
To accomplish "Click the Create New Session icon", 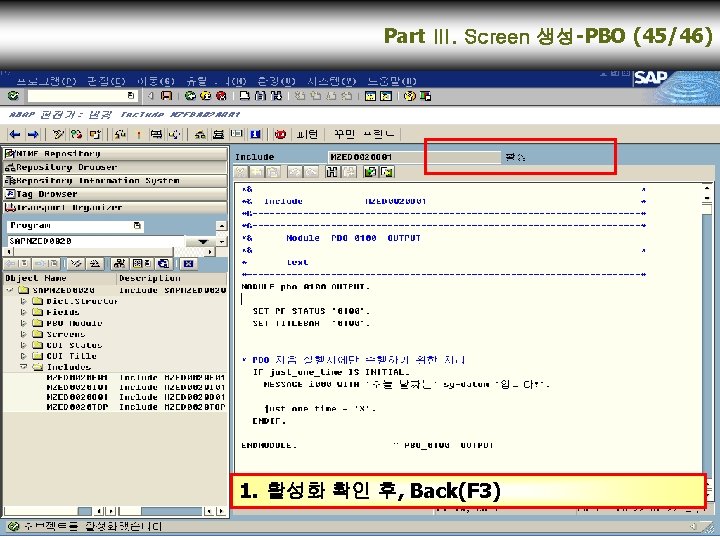I will [371, 96].
